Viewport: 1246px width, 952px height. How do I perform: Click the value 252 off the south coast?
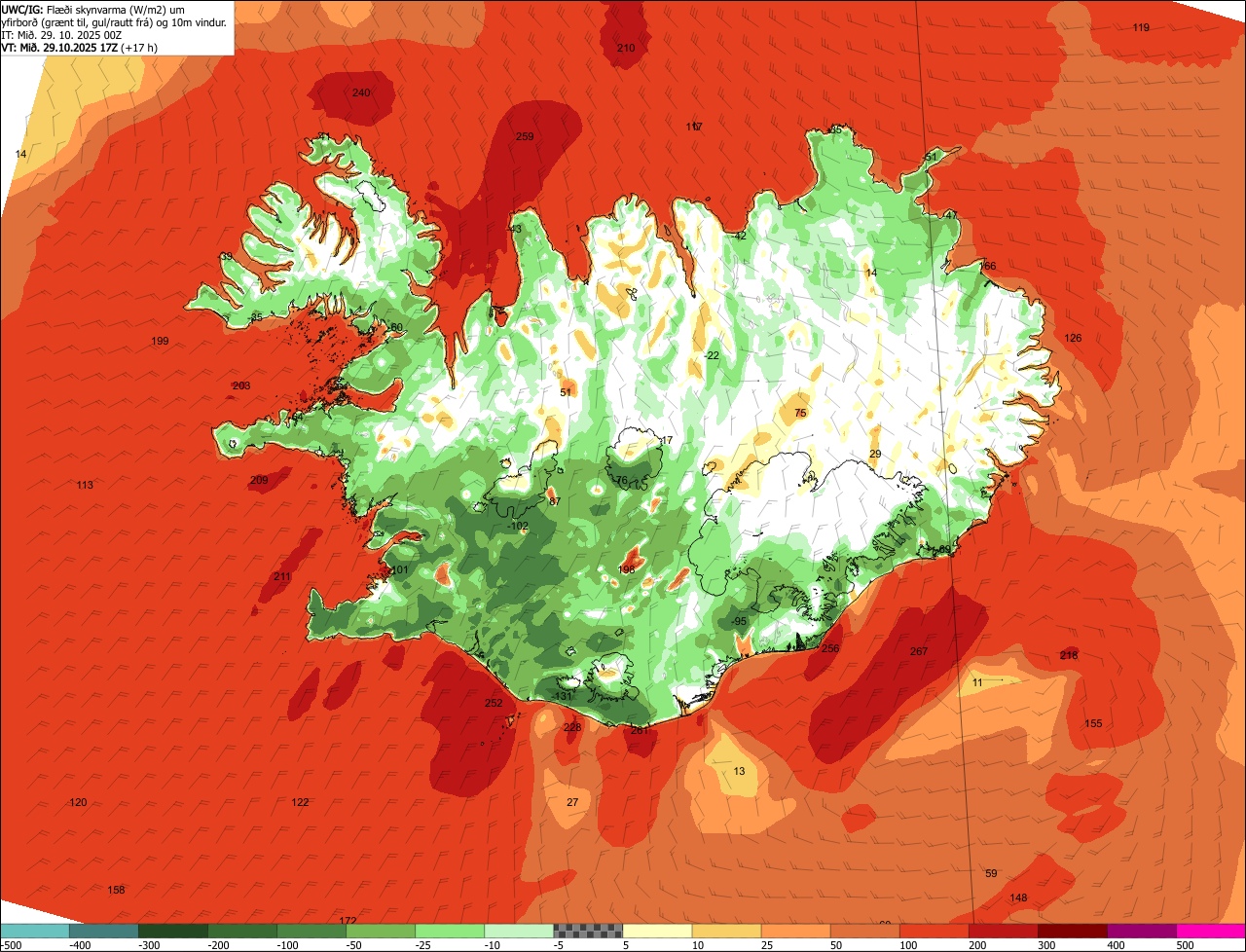[494, 704]
